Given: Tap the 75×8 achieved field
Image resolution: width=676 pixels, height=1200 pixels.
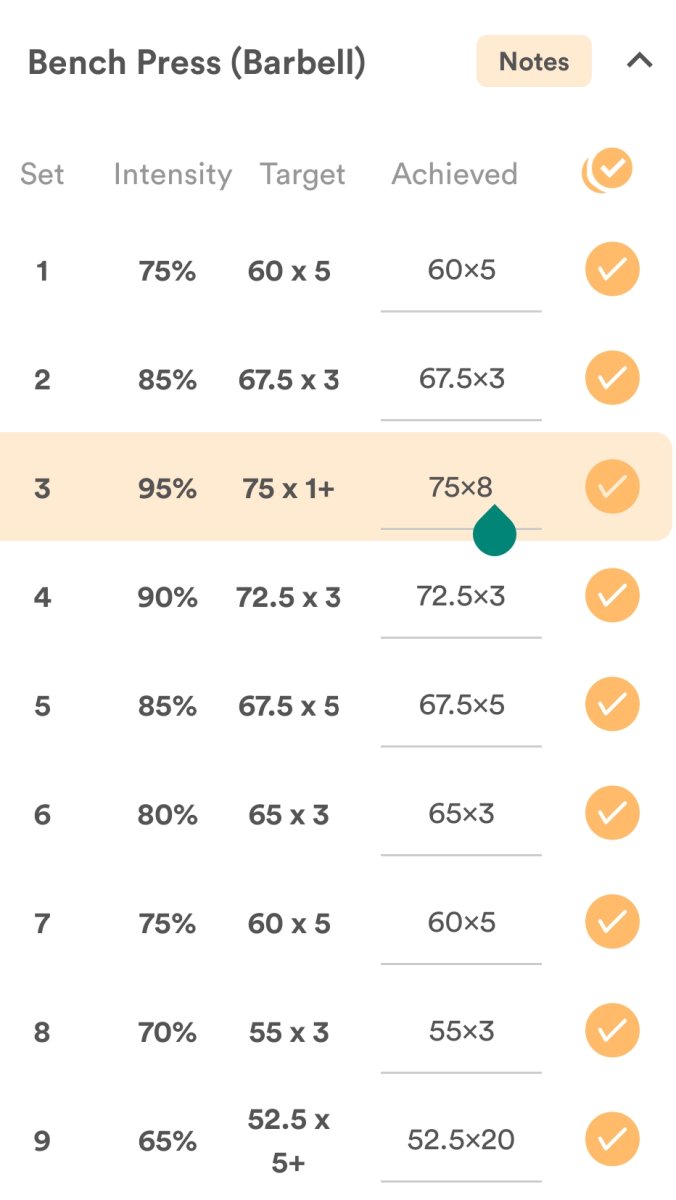Looking at the screenshot, I should coord(461,487).
